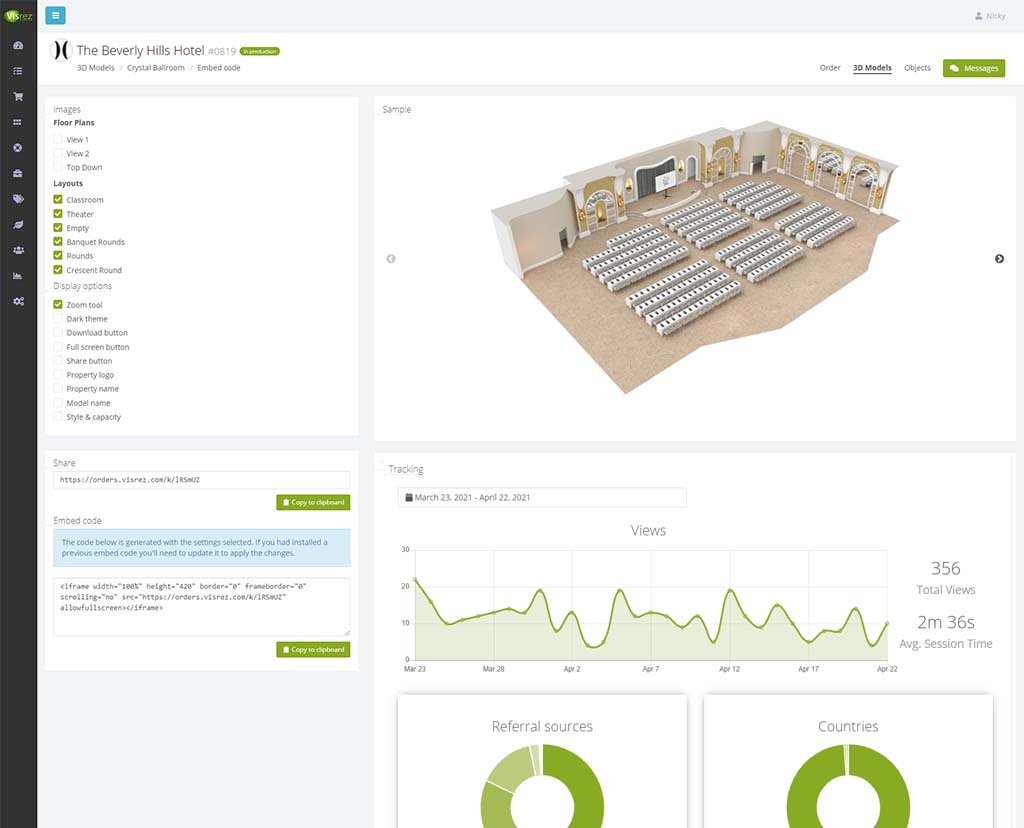The width and height of the screenshot is (1024, 828).
Task: Enable the Dark theme option
Action: (58, 319)
